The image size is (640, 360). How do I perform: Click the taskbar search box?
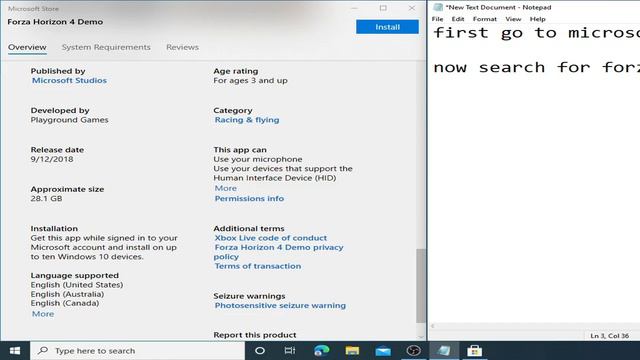[138, 351]
